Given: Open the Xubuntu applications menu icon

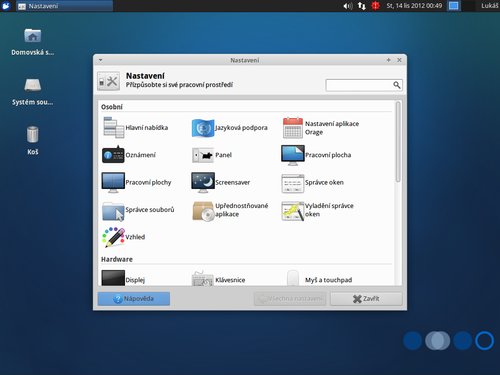Looking at the screenshot, I should point(6,6).
